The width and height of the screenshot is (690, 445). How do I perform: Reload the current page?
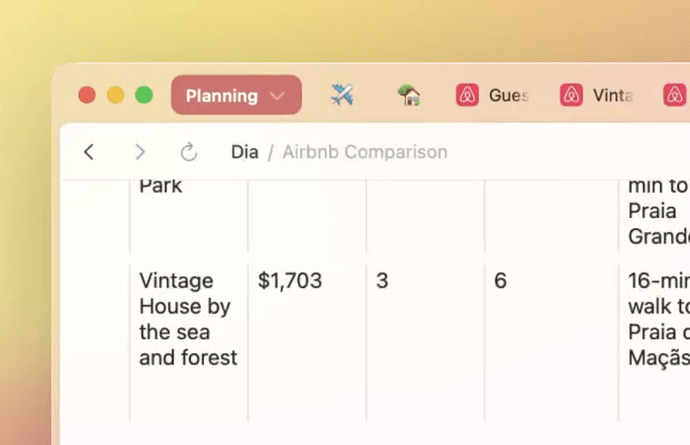188,152
